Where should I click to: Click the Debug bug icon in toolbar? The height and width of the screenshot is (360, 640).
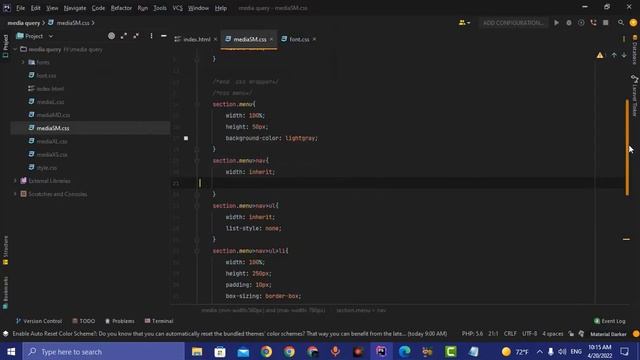(x=569, y=23)
